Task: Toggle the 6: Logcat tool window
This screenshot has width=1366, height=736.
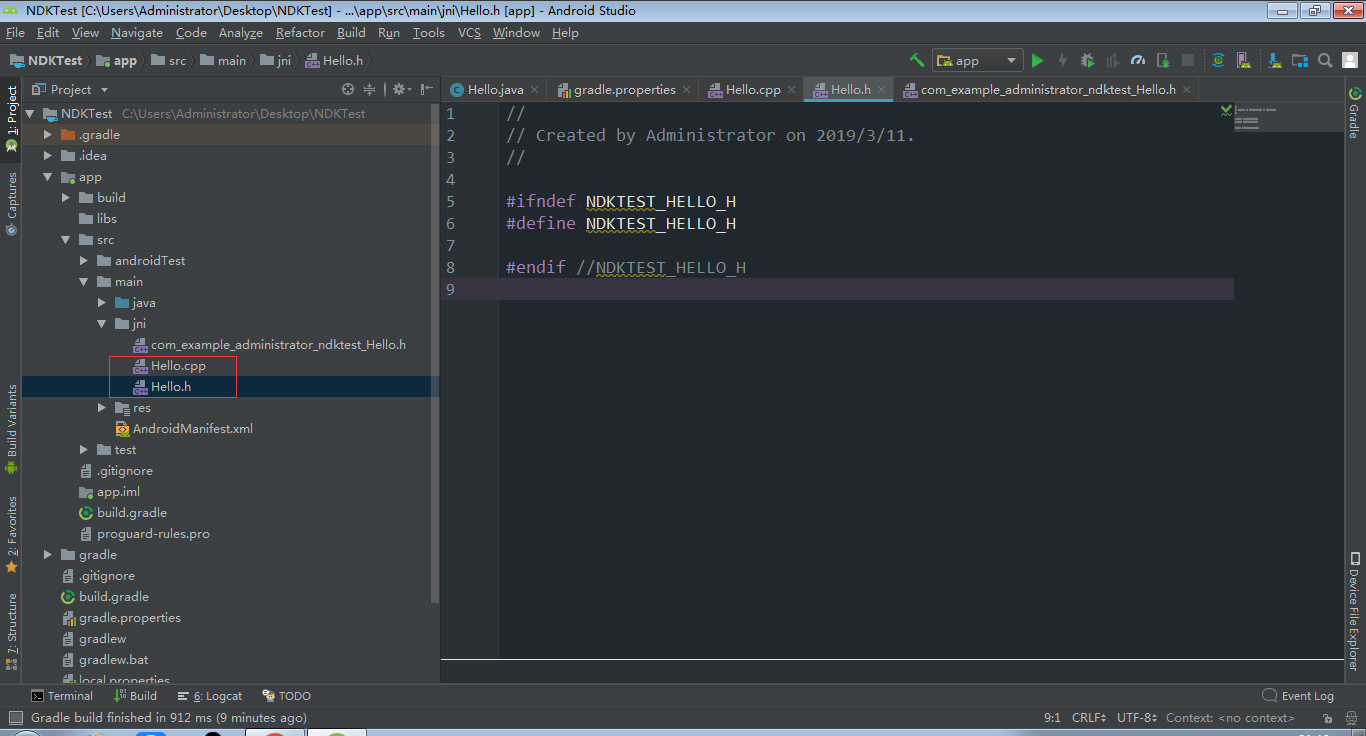Action: point(210,696)
